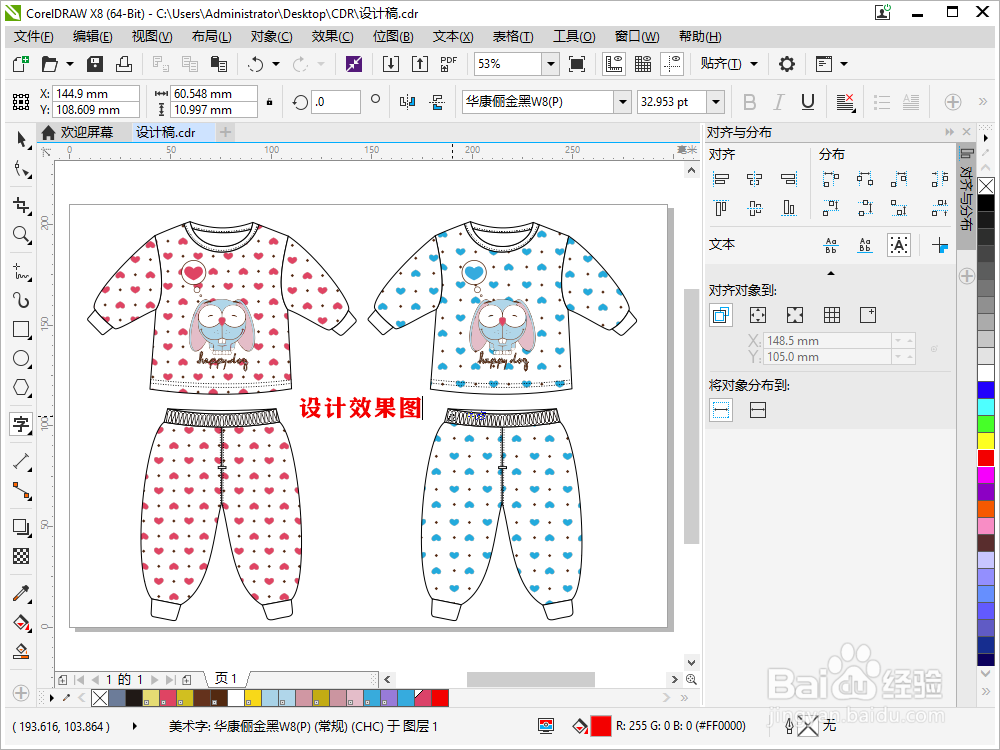
Task: Expand the Open file dropdown arrow
Action: [70, 64]
